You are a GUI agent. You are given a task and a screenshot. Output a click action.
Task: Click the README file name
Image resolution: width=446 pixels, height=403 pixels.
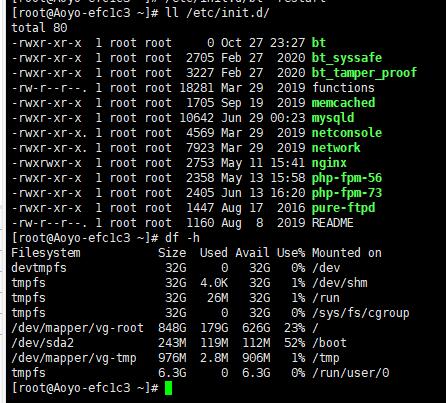pos(332,223)
